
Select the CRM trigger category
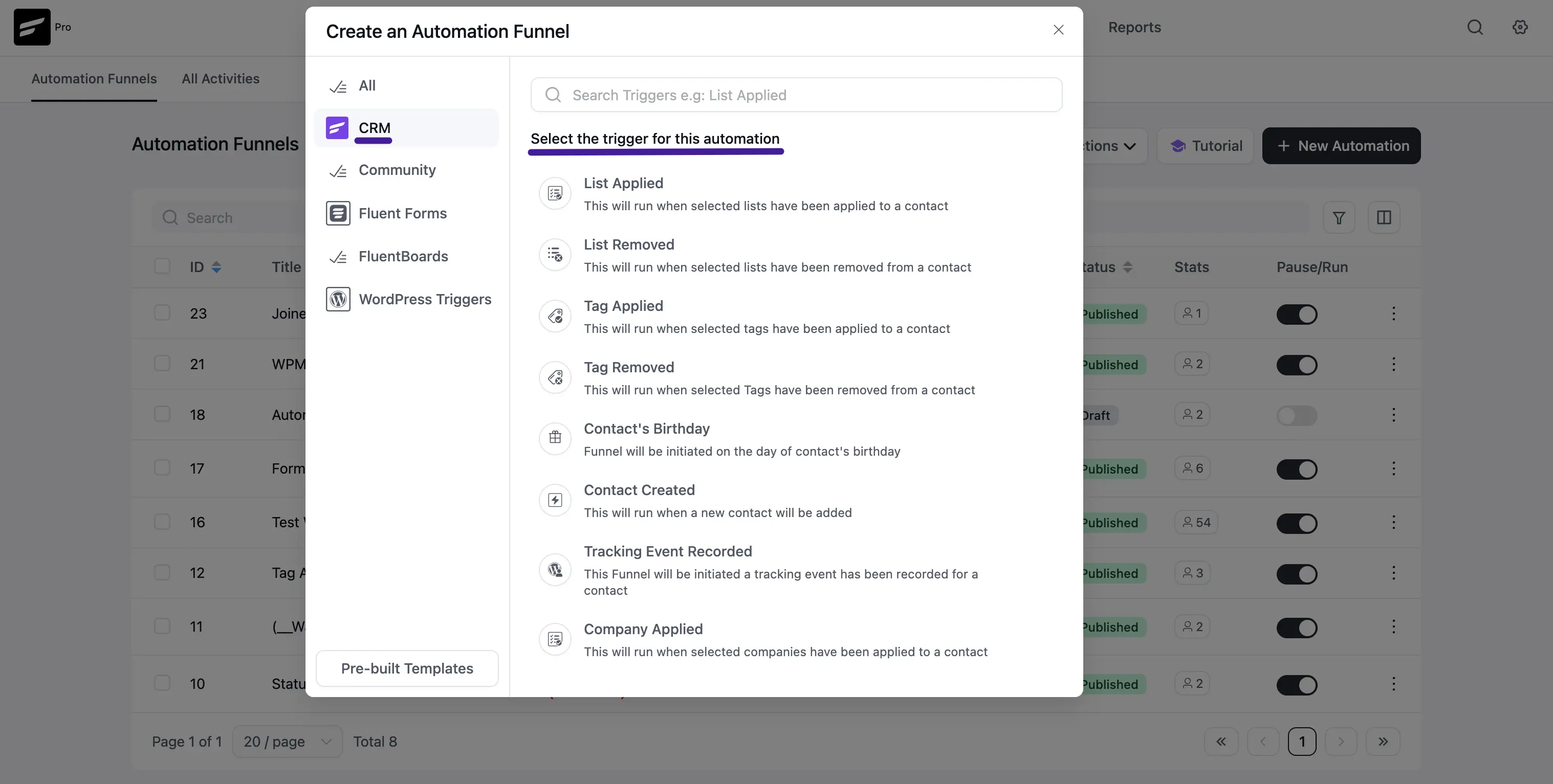point(406,128)
